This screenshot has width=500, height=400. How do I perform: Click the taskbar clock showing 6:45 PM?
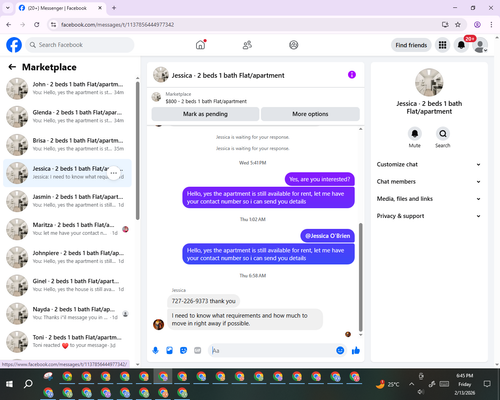[465, 384]
